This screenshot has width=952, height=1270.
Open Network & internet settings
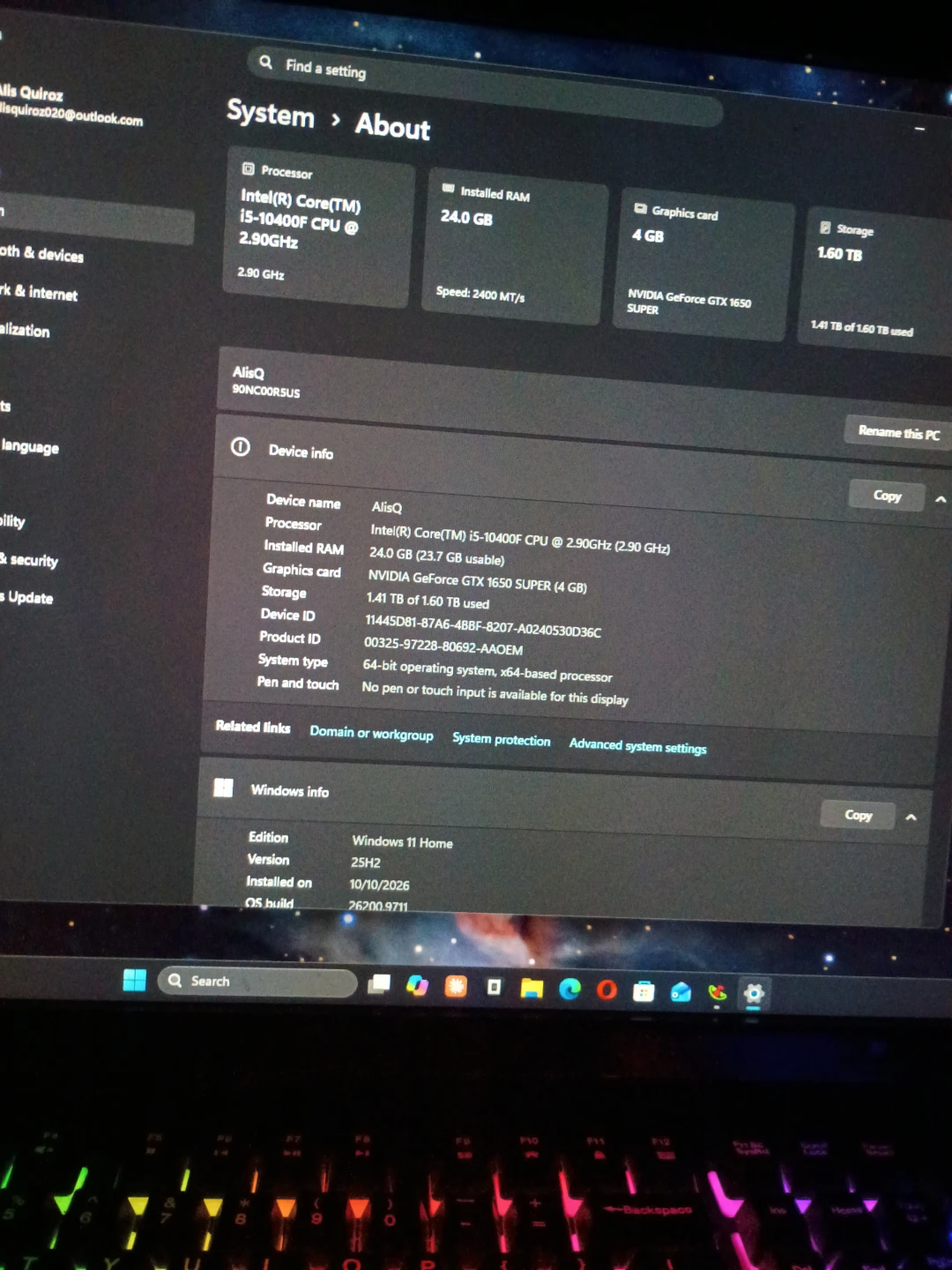coord(38,292)
